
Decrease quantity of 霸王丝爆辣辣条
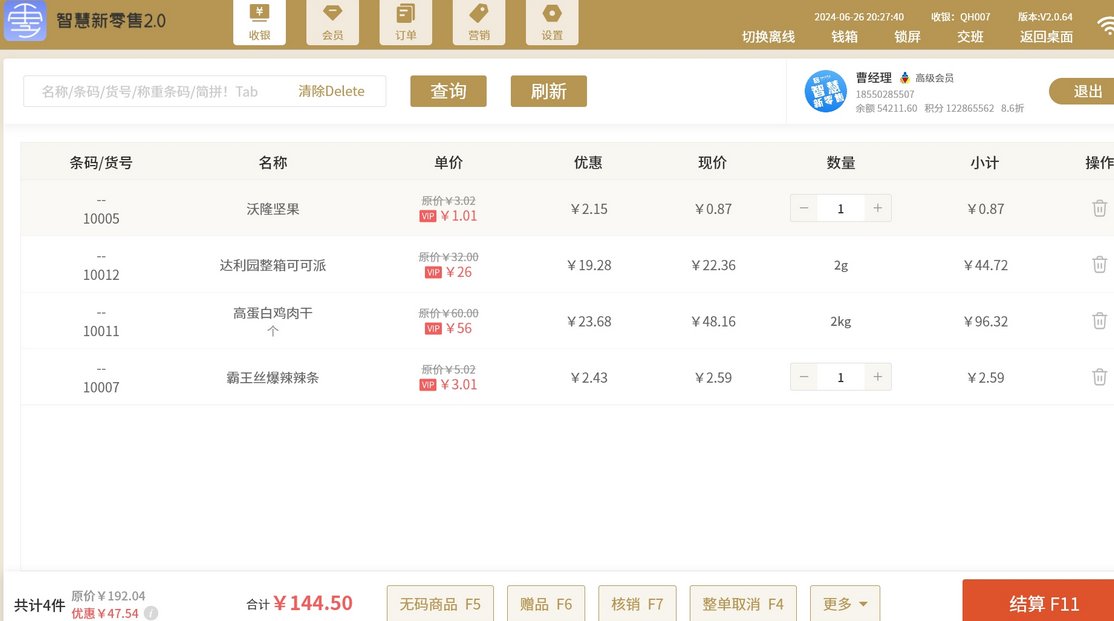[x=804, y=377]
